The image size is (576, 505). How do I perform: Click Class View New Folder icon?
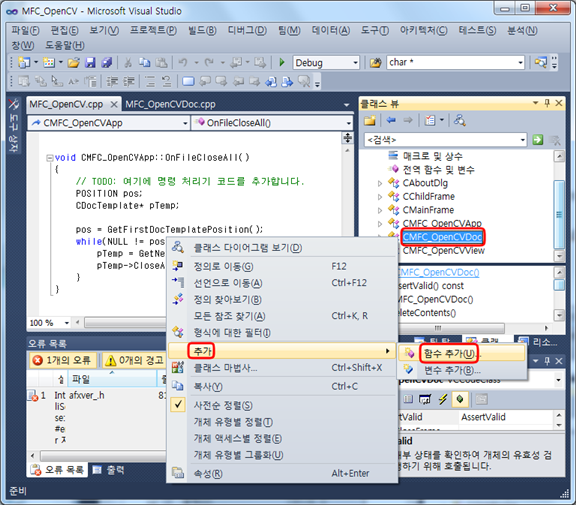pos(370,120)
